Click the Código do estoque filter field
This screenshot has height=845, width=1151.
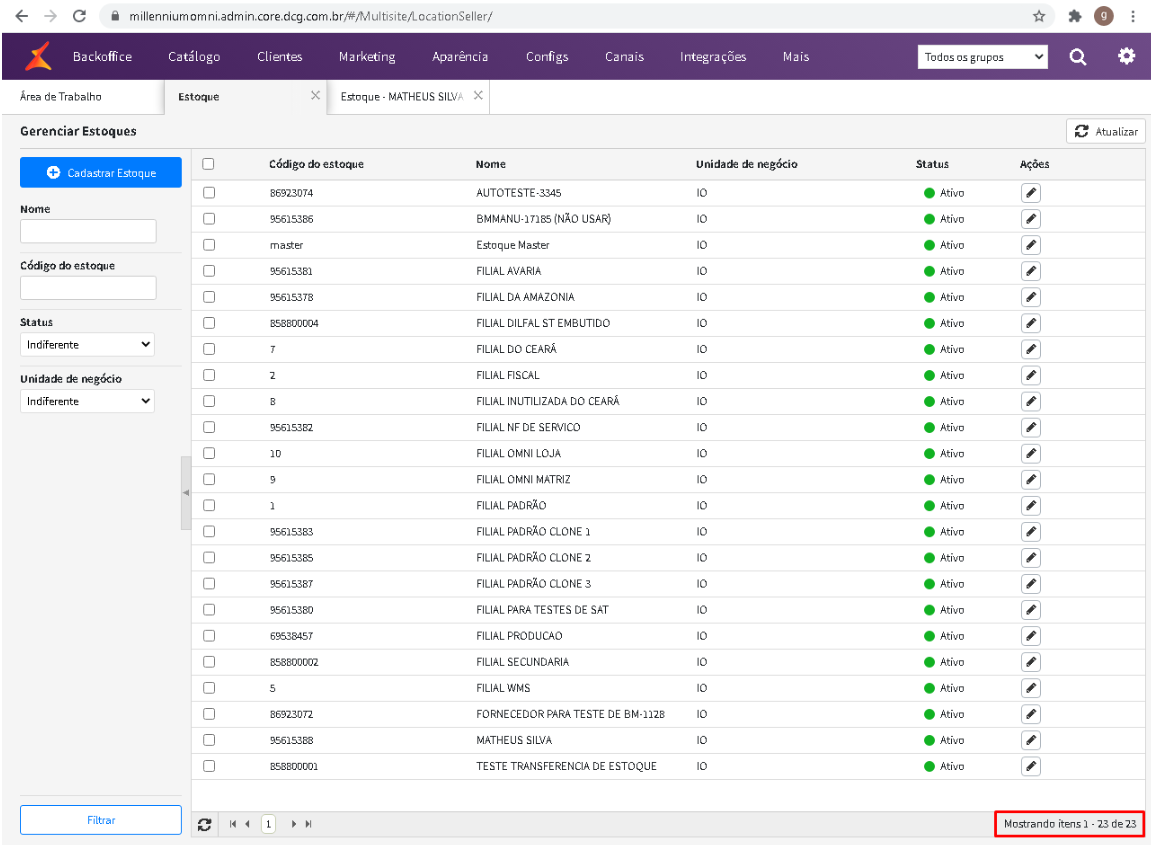coord(88,288)
